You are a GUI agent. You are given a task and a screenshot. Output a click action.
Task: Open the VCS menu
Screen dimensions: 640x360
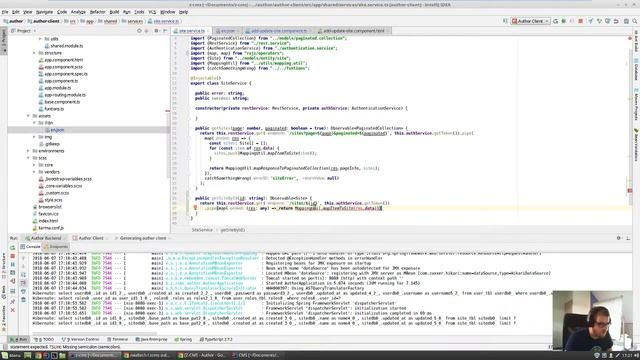pos(152,12)
